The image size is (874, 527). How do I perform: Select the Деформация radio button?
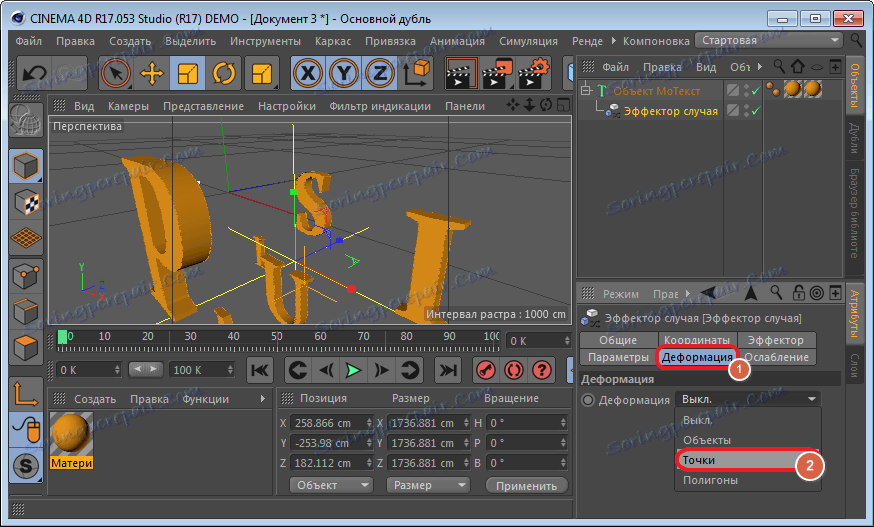(588, 400)
